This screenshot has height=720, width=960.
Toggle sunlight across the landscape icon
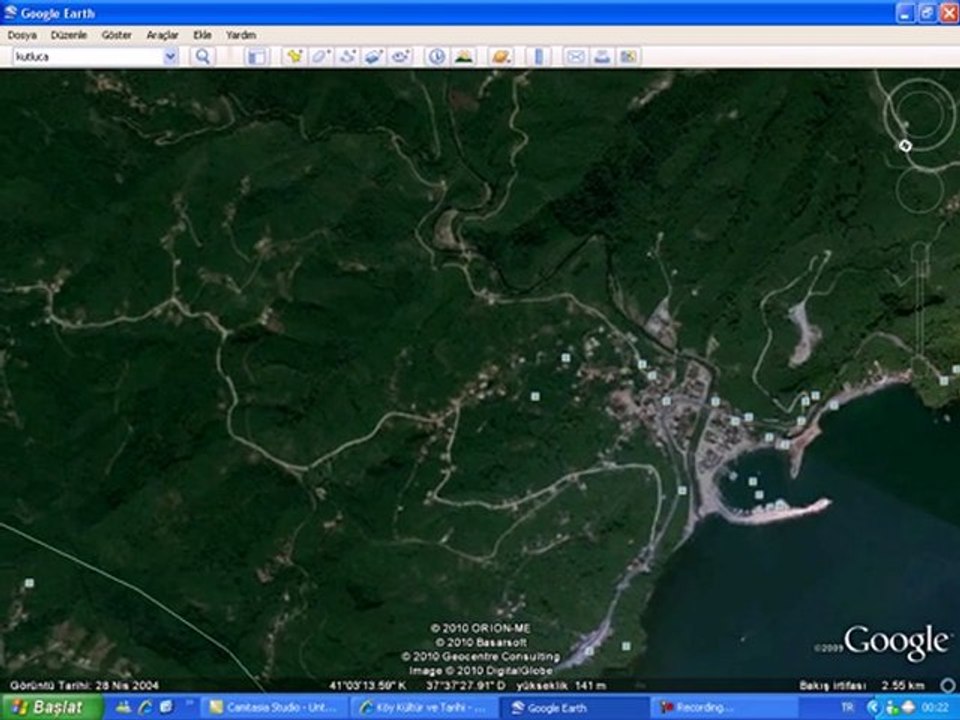[463, 56]
